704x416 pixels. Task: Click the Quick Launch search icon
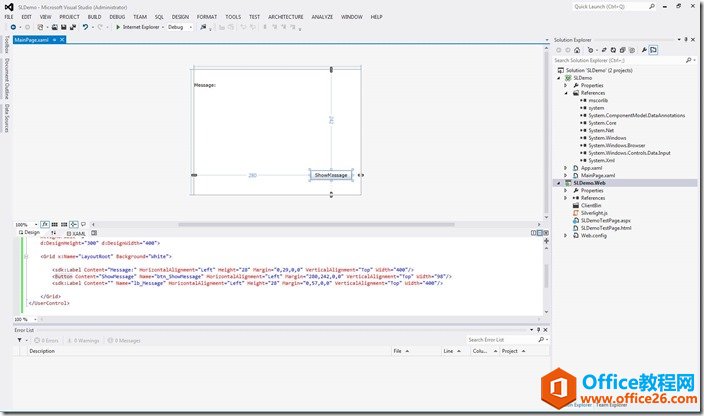click(x=651, y=7)
